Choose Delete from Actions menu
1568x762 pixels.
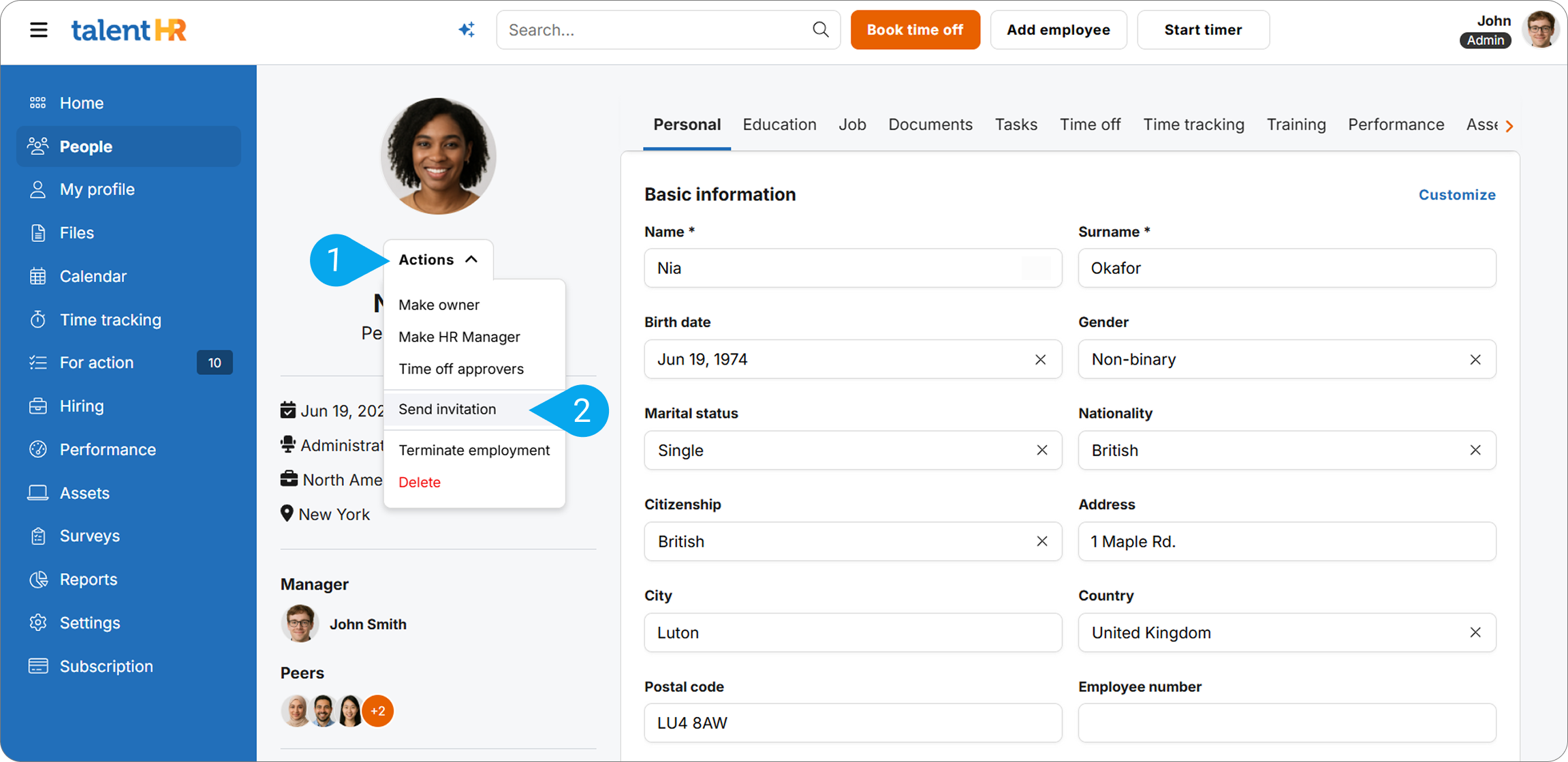tap(419, 482)
